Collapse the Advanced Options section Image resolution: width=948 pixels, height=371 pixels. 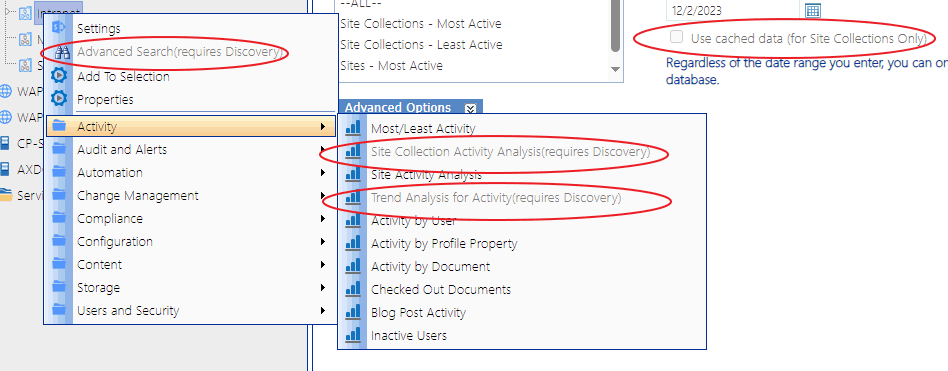[470, 108]
